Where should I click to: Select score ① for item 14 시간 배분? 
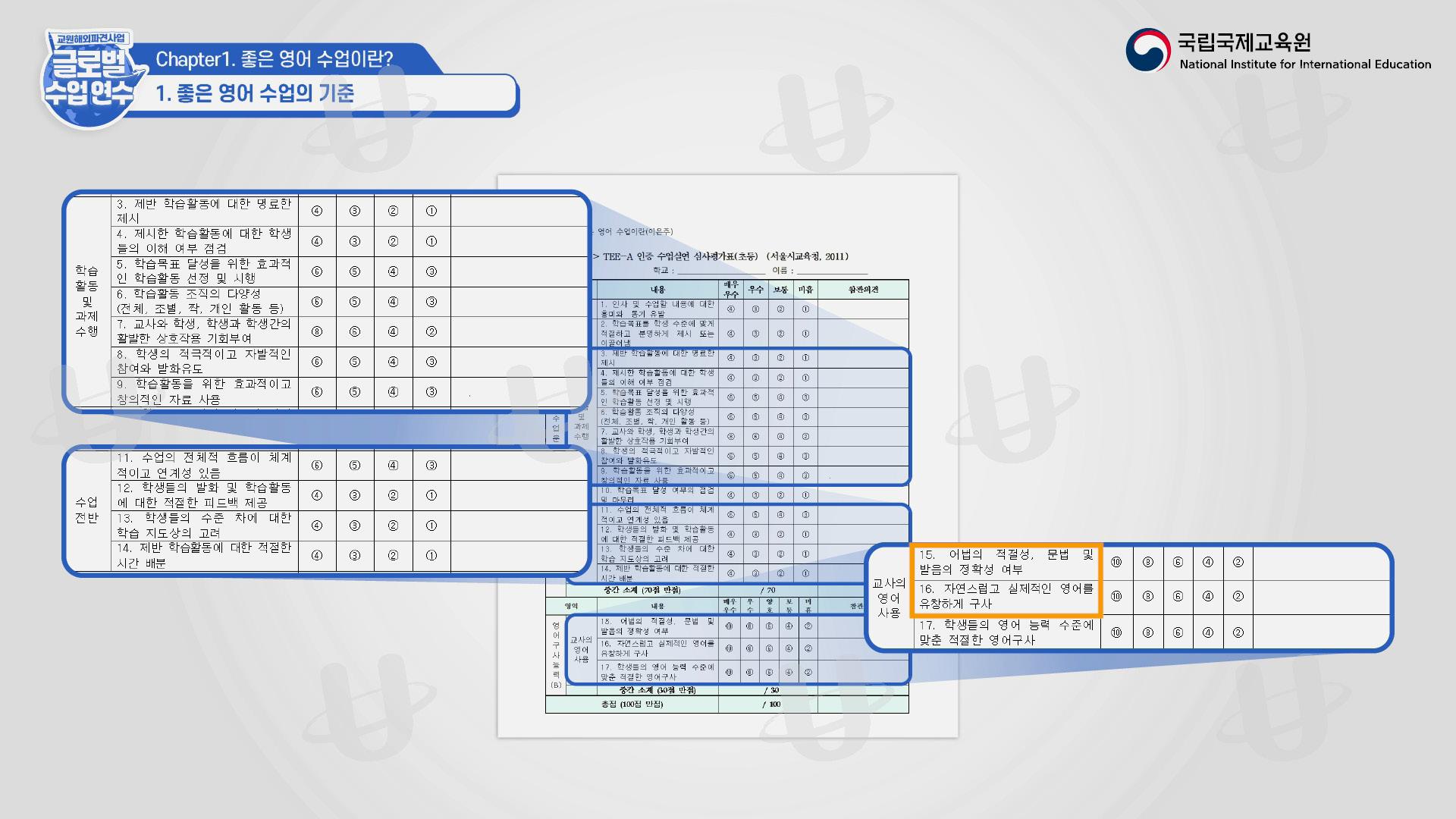pos(431,555)
